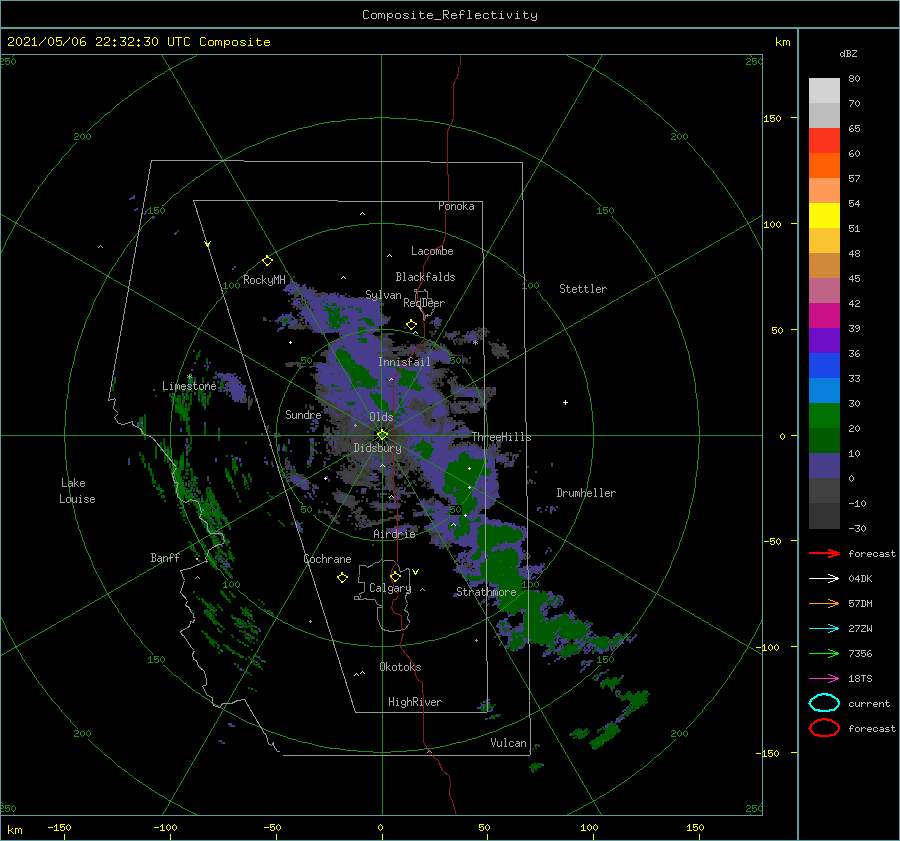The height and width of the screenshot is (841, 900).
Task: Click the magenta 18TS arrow icon
Action: (x=824, y=679)
